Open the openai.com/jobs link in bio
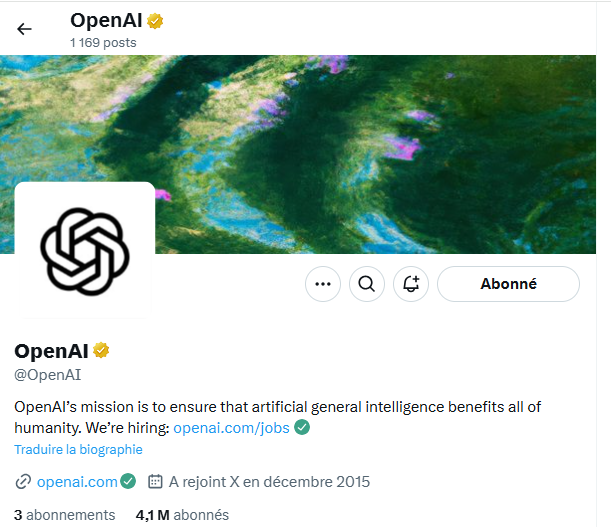The height and width of the screenshot is (527, 611). pos(231,428)
